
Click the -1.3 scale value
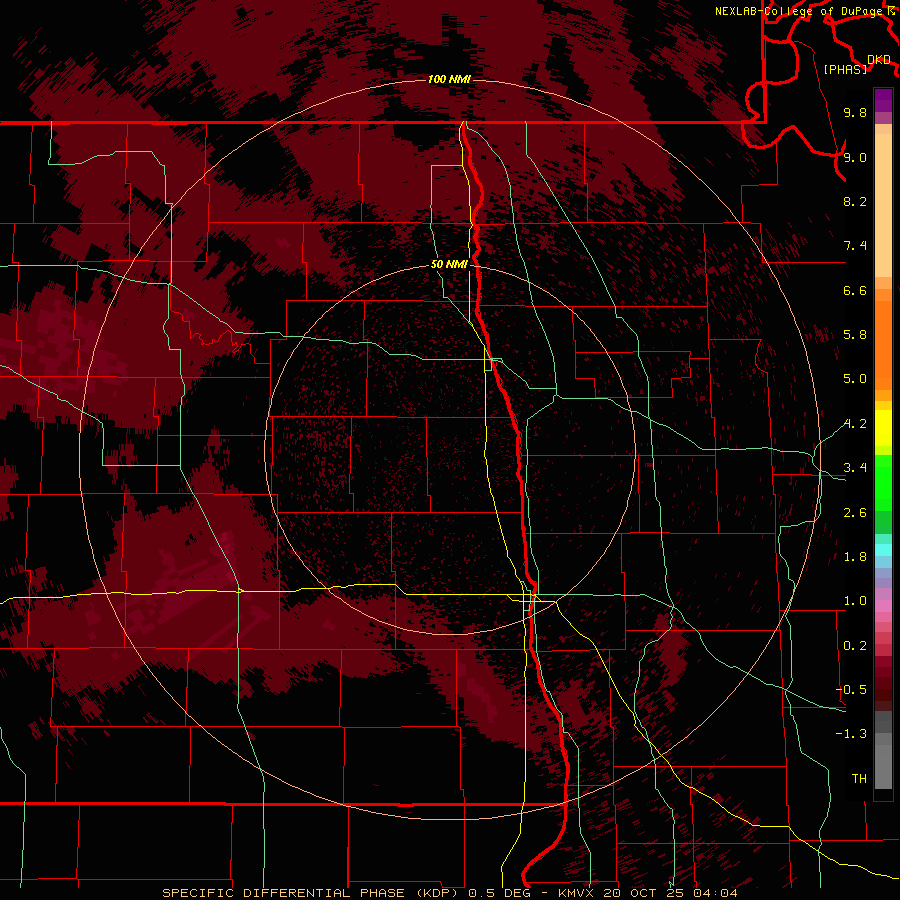pos(851,734)
